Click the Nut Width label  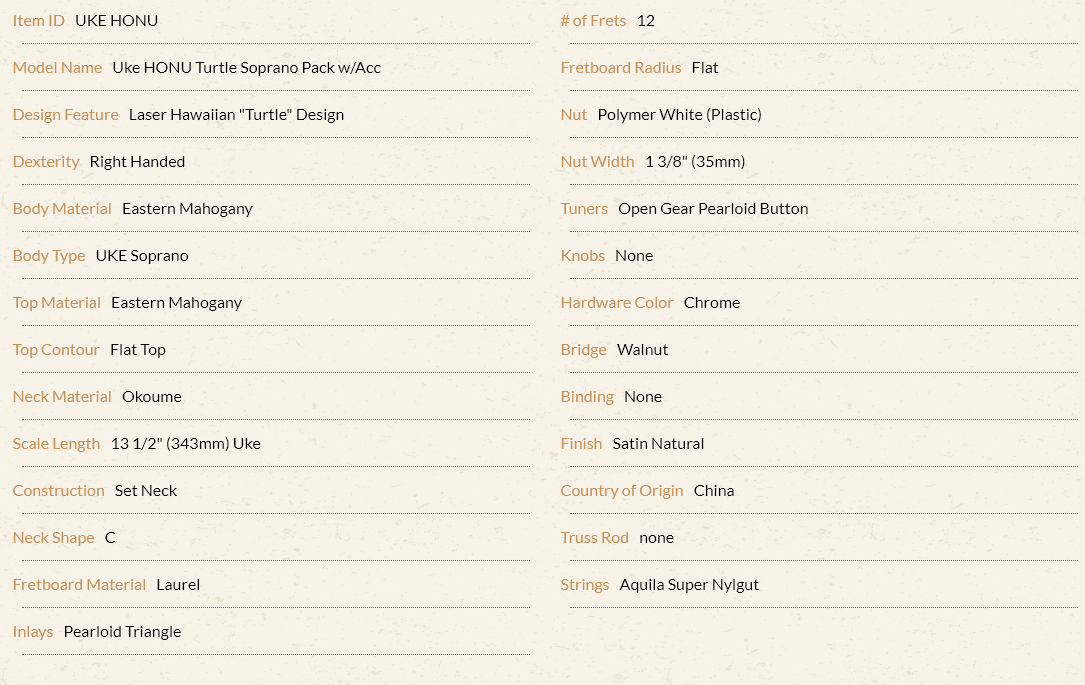click(597, 162)
